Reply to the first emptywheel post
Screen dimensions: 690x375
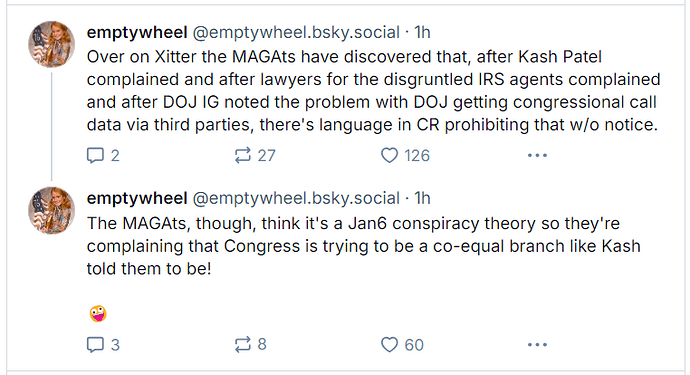pyautogui.click(x=103, y=155)
